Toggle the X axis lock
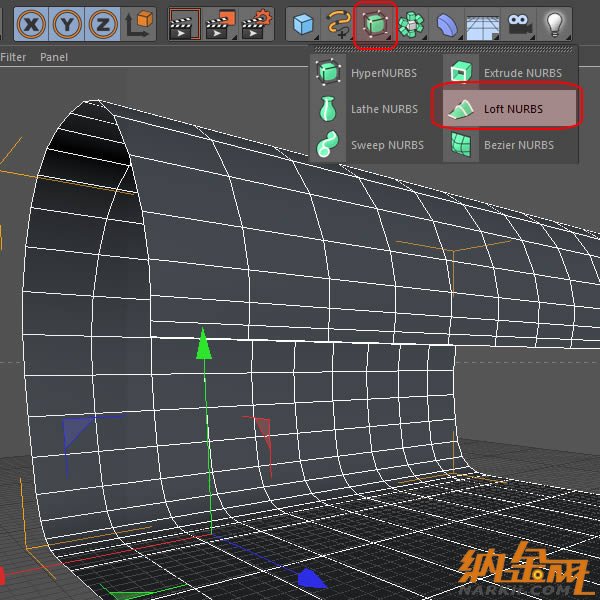 [31, 24]
